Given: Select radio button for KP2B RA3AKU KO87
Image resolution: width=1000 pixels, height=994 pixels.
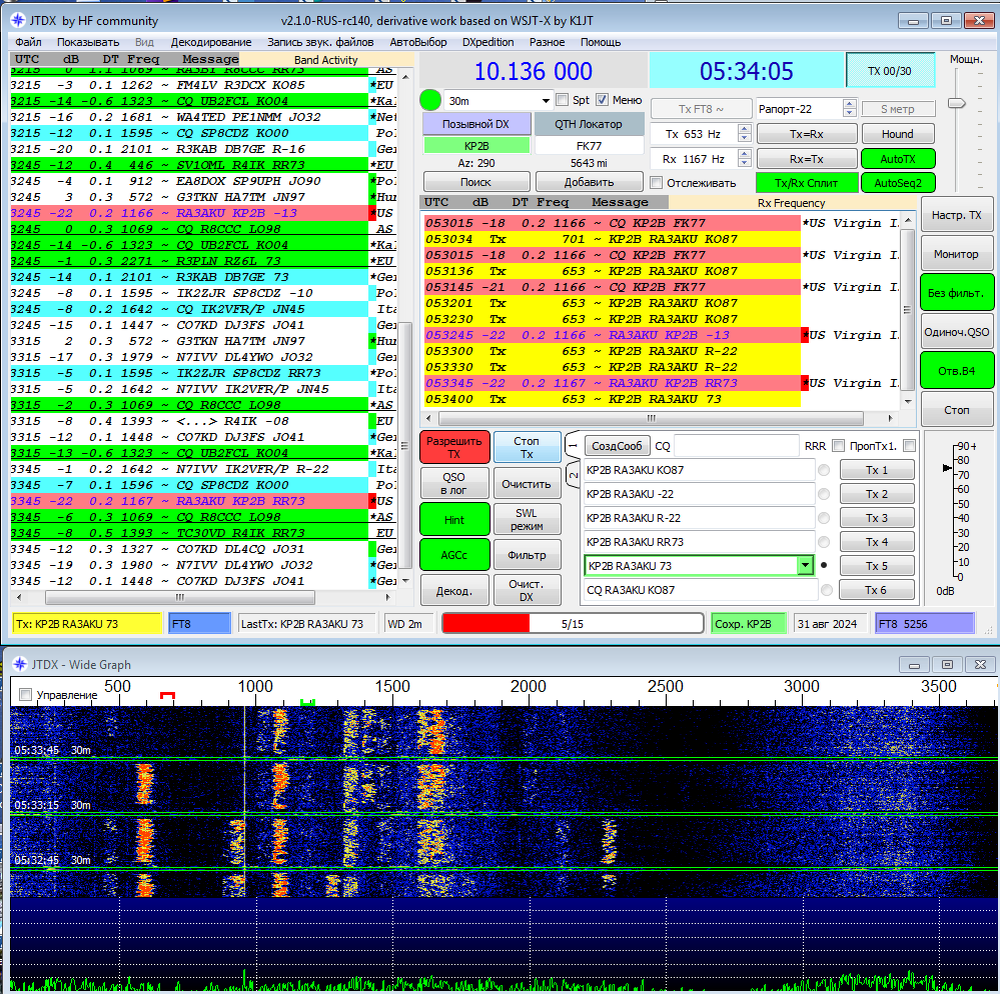Looking at the screenshot, I should [x=824, y=470].
